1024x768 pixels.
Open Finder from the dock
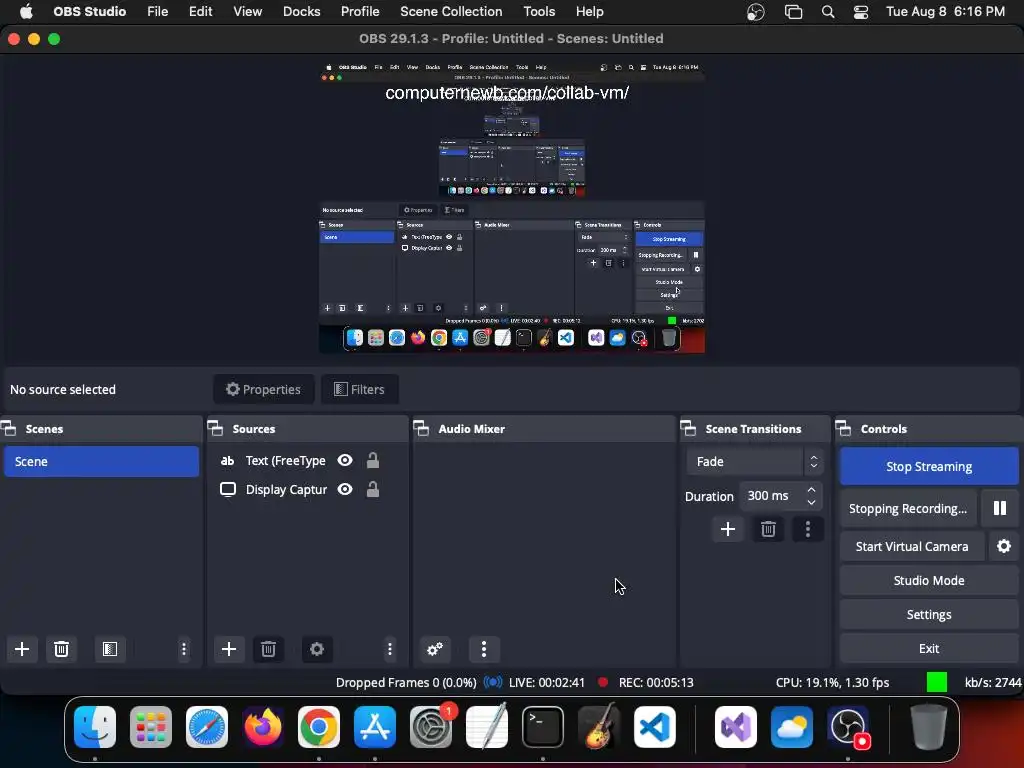(95, 727)
